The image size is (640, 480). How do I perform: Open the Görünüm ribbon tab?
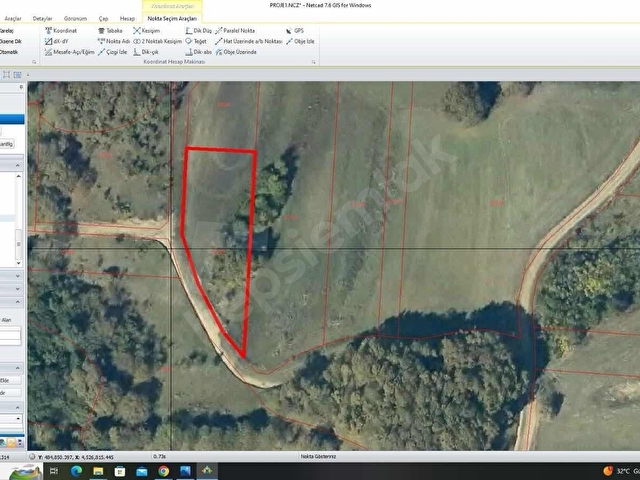[76, 18]
